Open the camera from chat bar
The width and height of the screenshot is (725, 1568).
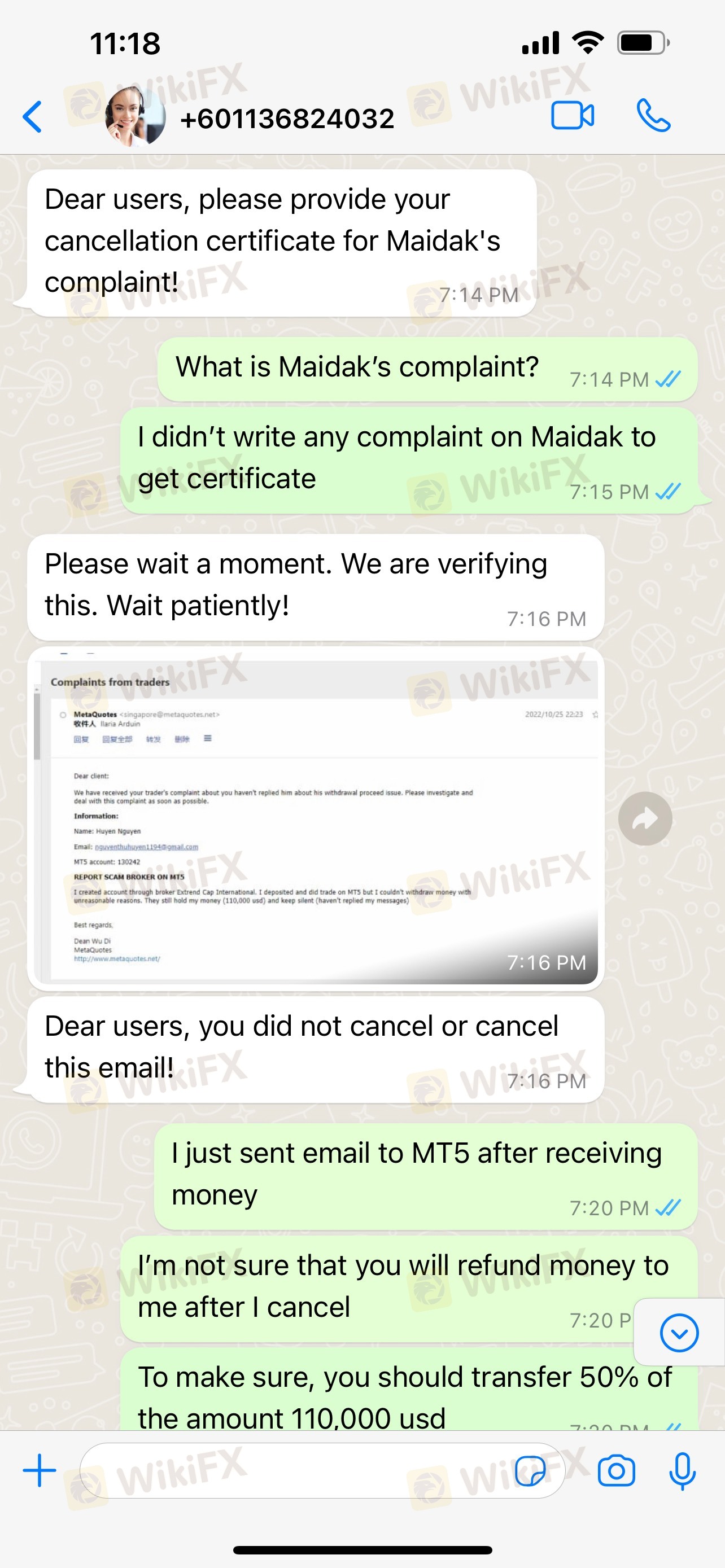616,1471
